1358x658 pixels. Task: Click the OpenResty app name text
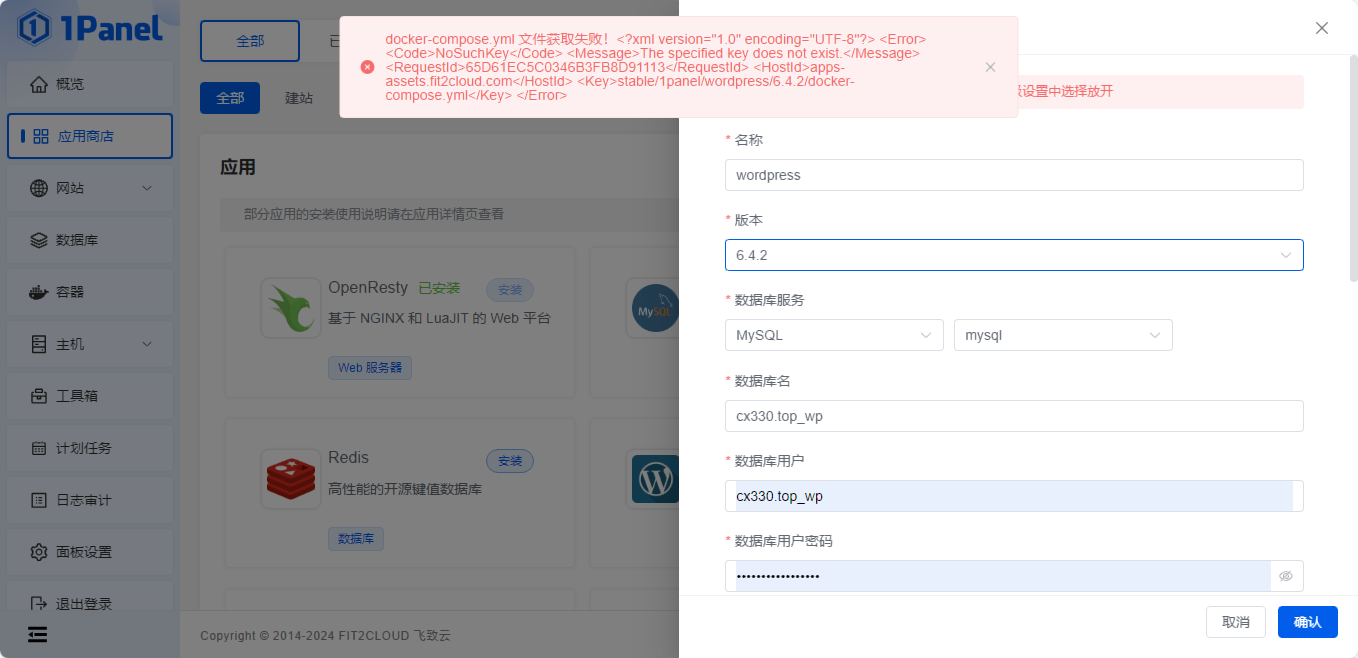[x=368, y=288]
